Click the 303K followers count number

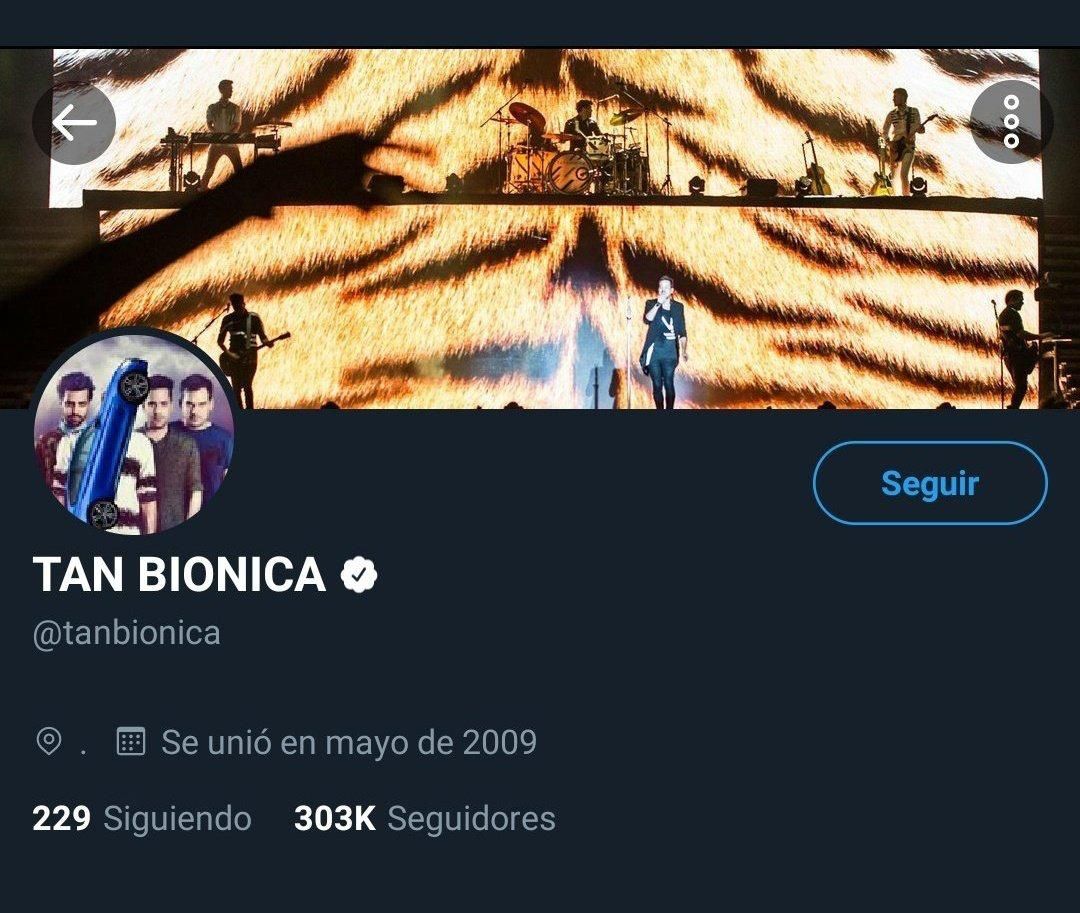click(334, 818)
